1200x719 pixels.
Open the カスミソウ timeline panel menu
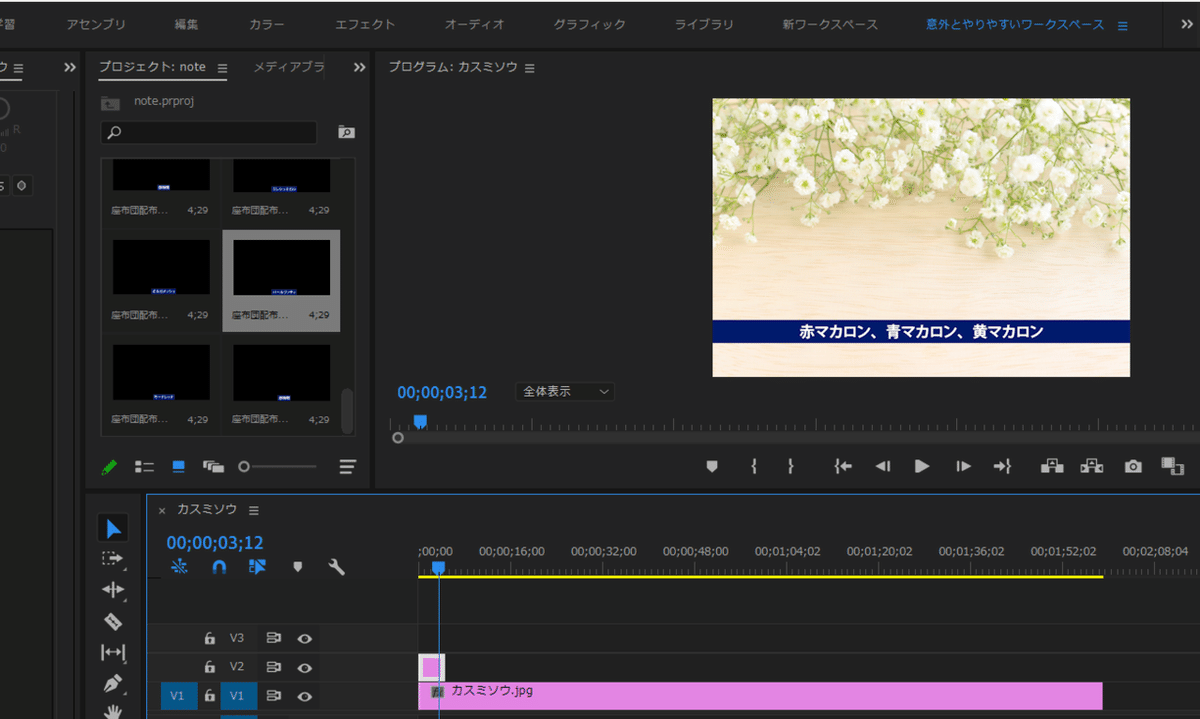253,510
